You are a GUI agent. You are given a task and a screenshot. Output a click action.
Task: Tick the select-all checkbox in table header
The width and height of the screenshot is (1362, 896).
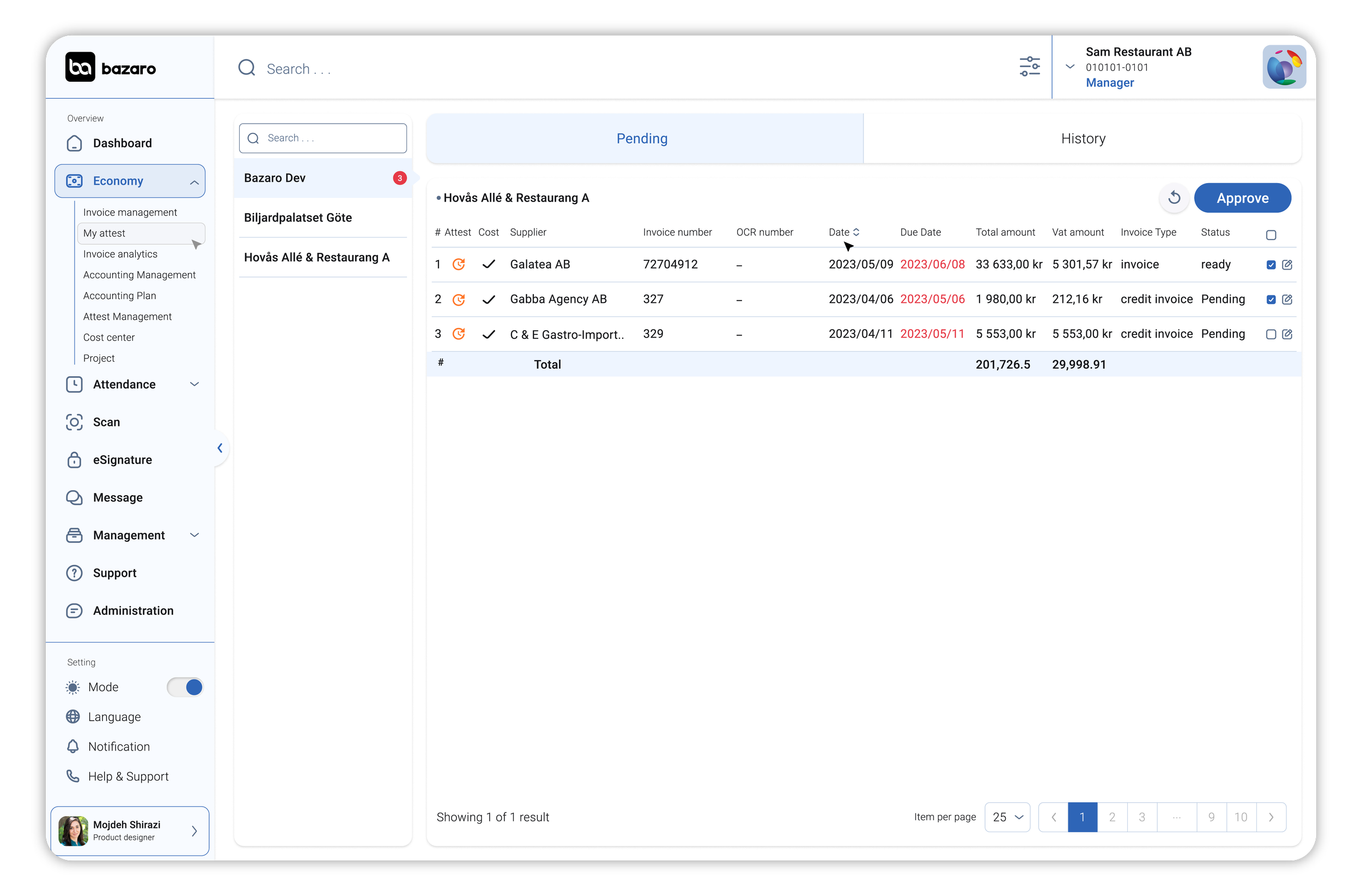(x=1271, y=235)
